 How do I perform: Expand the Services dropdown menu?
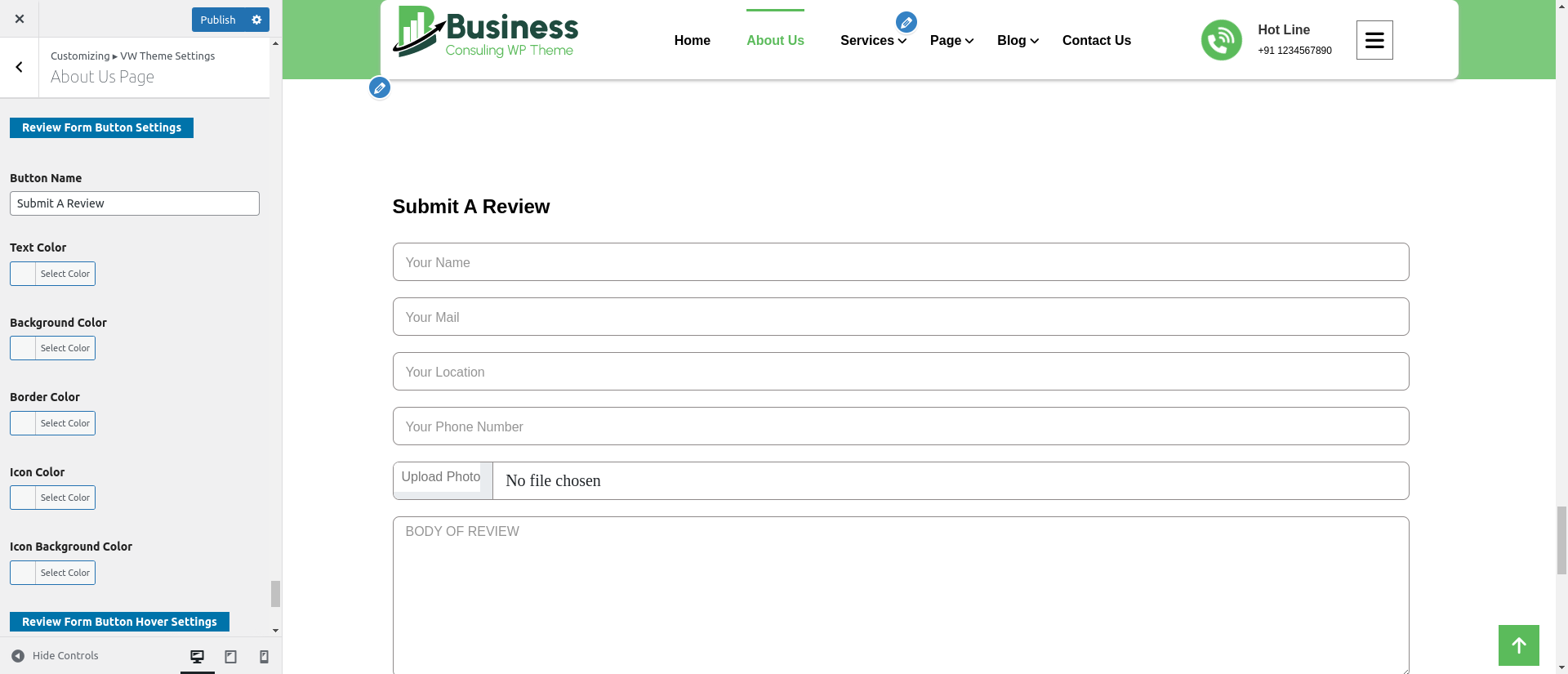tap(872, 41)
